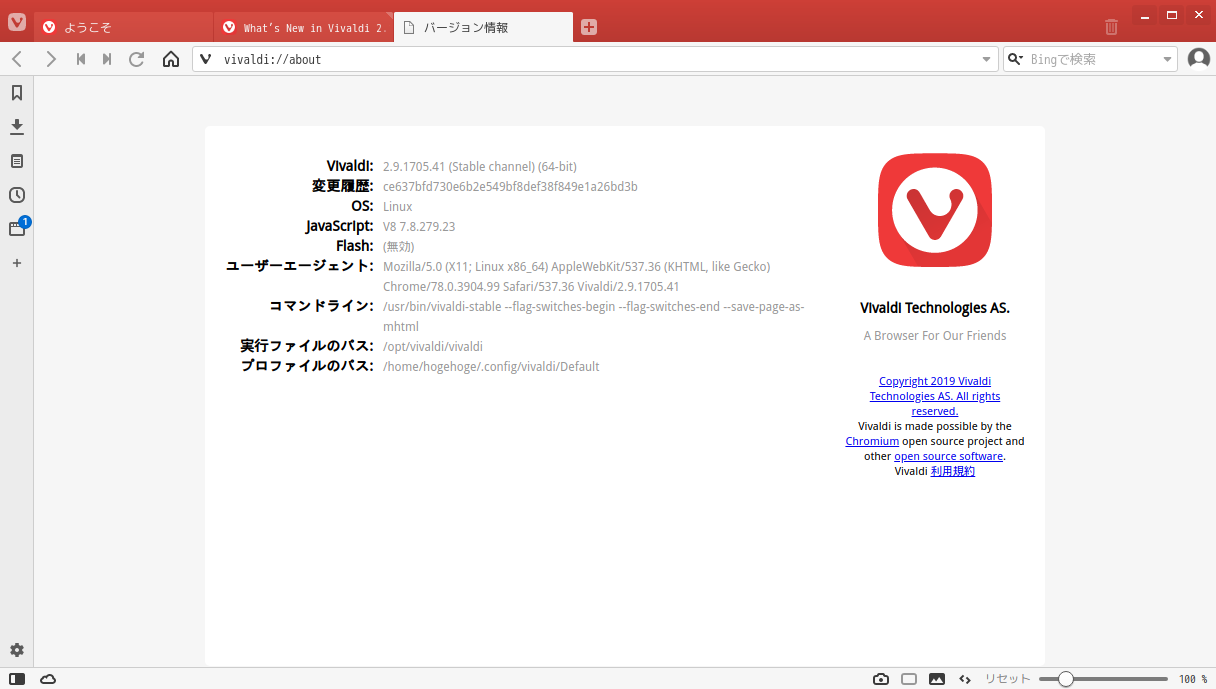This screenshot has width=1216, height=689.
Task: Click the rewind history button
Action: click(81, 59)
